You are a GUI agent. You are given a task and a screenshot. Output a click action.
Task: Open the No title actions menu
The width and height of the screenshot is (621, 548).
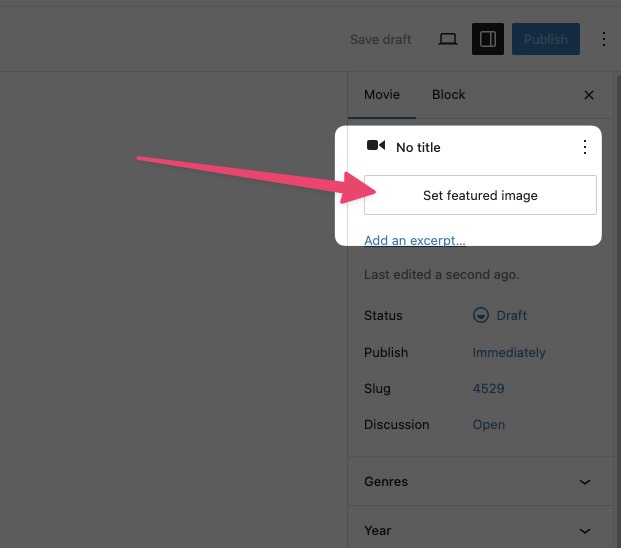click(x=585, y=147)
